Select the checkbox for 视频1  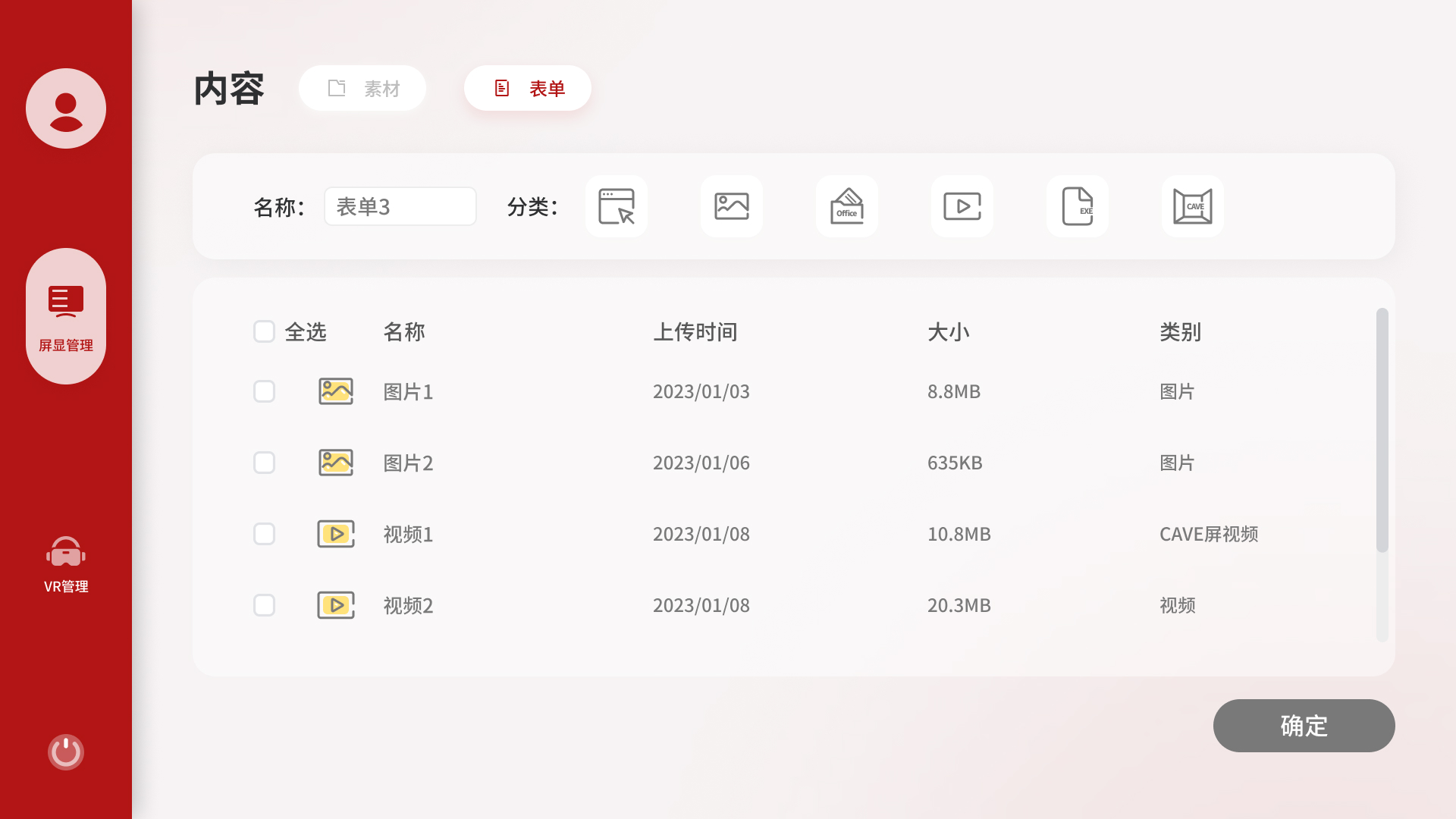[264, 534]
